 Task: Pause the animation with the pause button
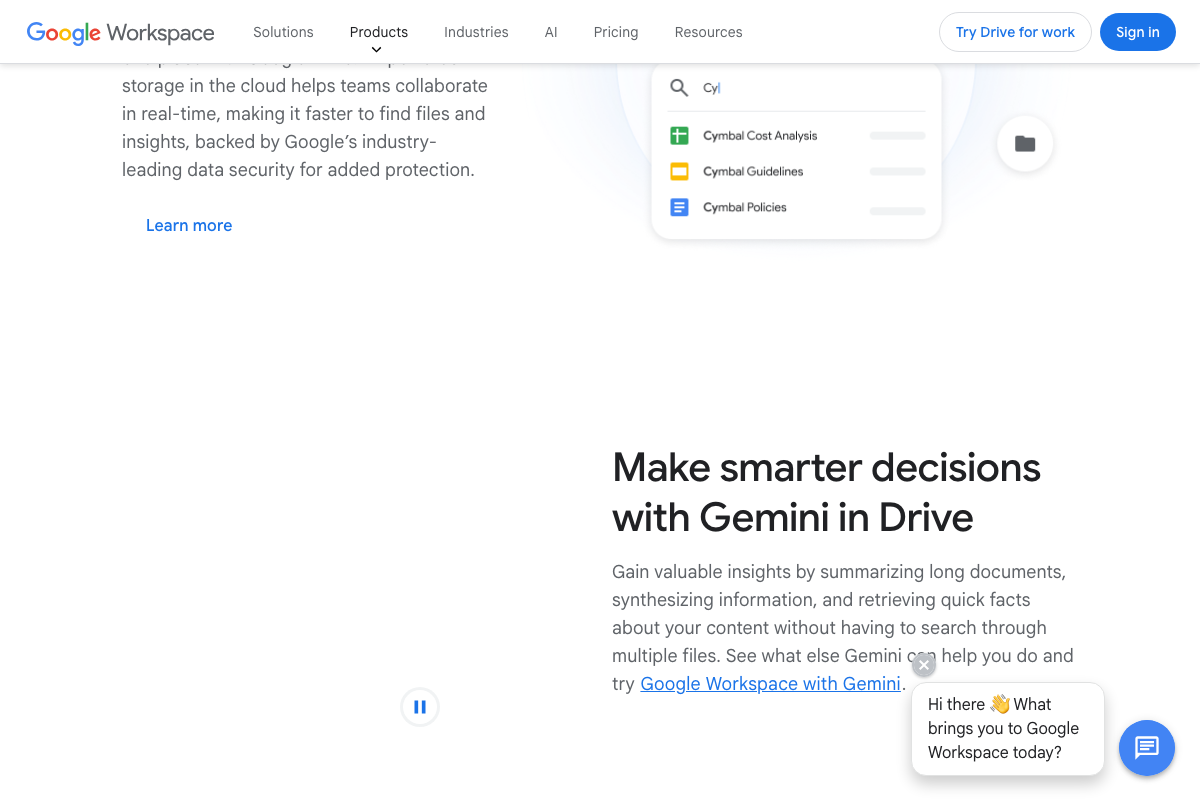point(420,707)
